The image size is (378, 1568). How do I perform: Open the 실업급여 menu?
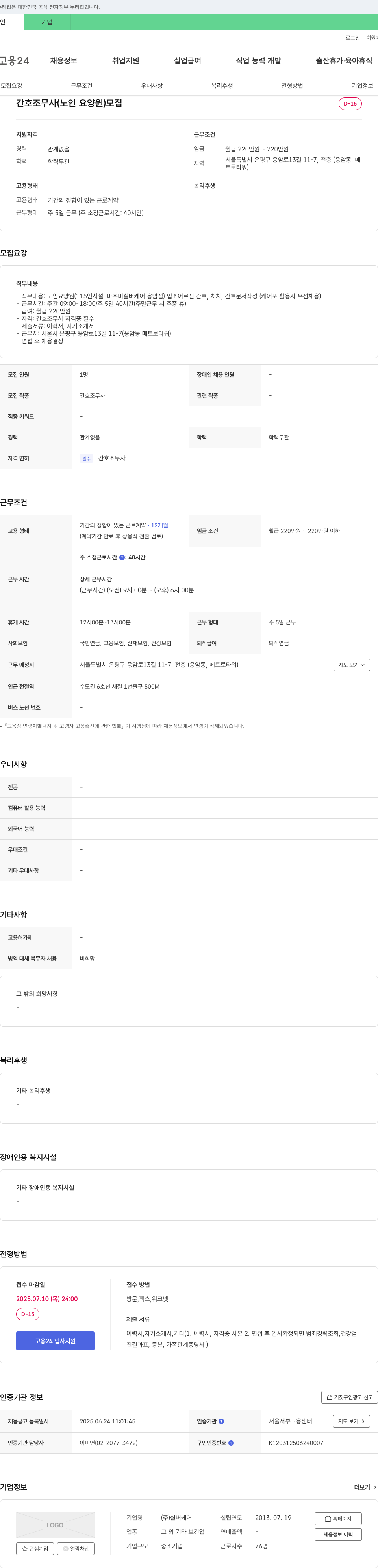(x=187, y=61)
